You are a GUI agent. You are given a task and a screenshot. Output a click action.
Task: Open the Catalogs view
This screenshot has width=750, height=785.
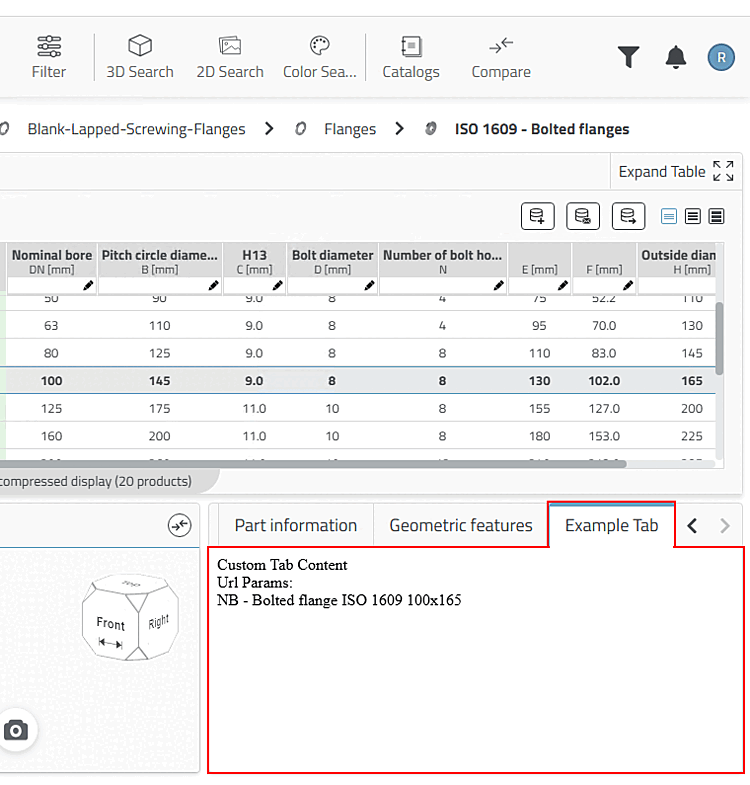[411, 57]
